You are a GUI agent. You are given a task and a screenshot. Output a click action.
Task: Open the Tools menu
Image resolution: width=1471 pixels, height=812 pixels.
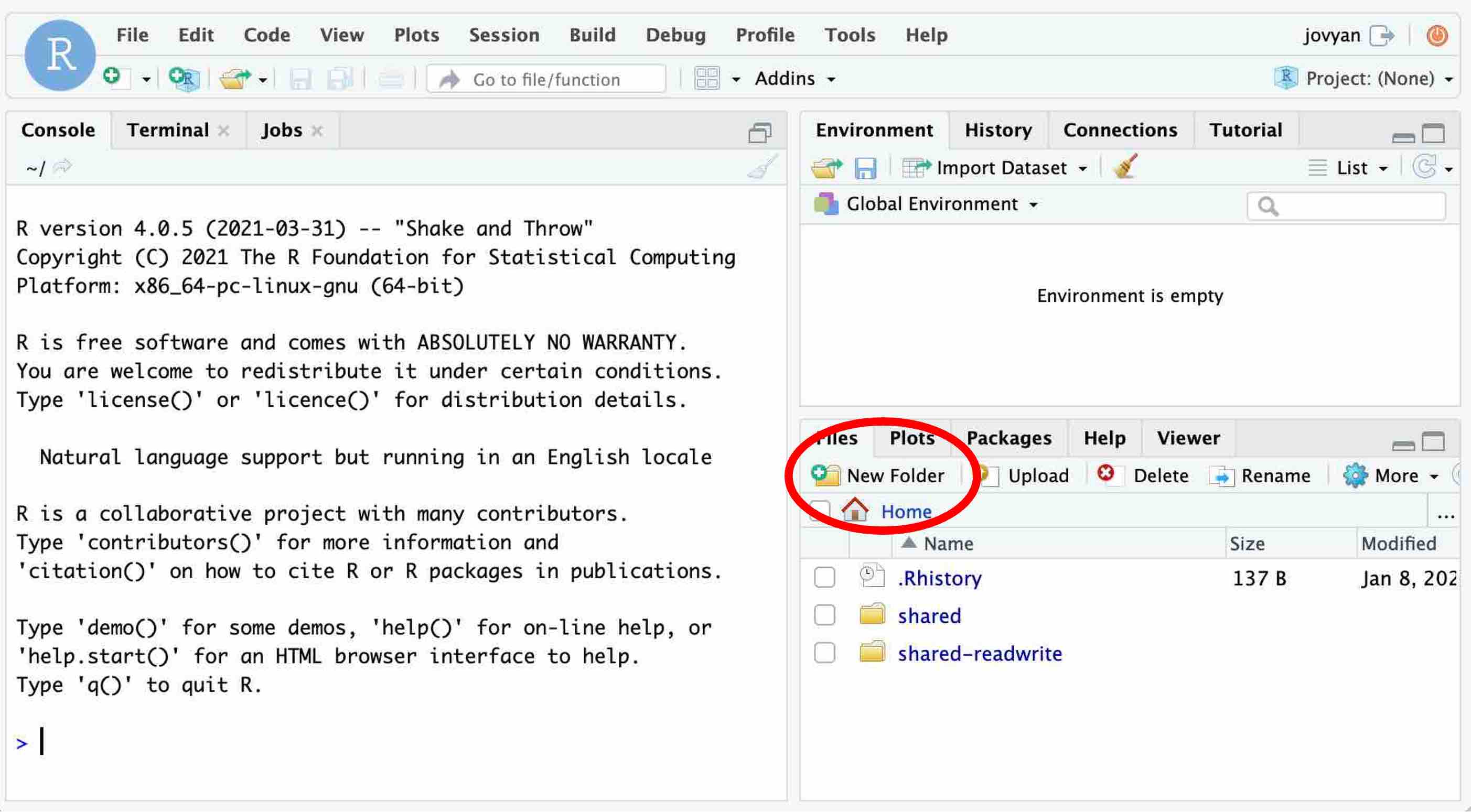coord(849,35)
